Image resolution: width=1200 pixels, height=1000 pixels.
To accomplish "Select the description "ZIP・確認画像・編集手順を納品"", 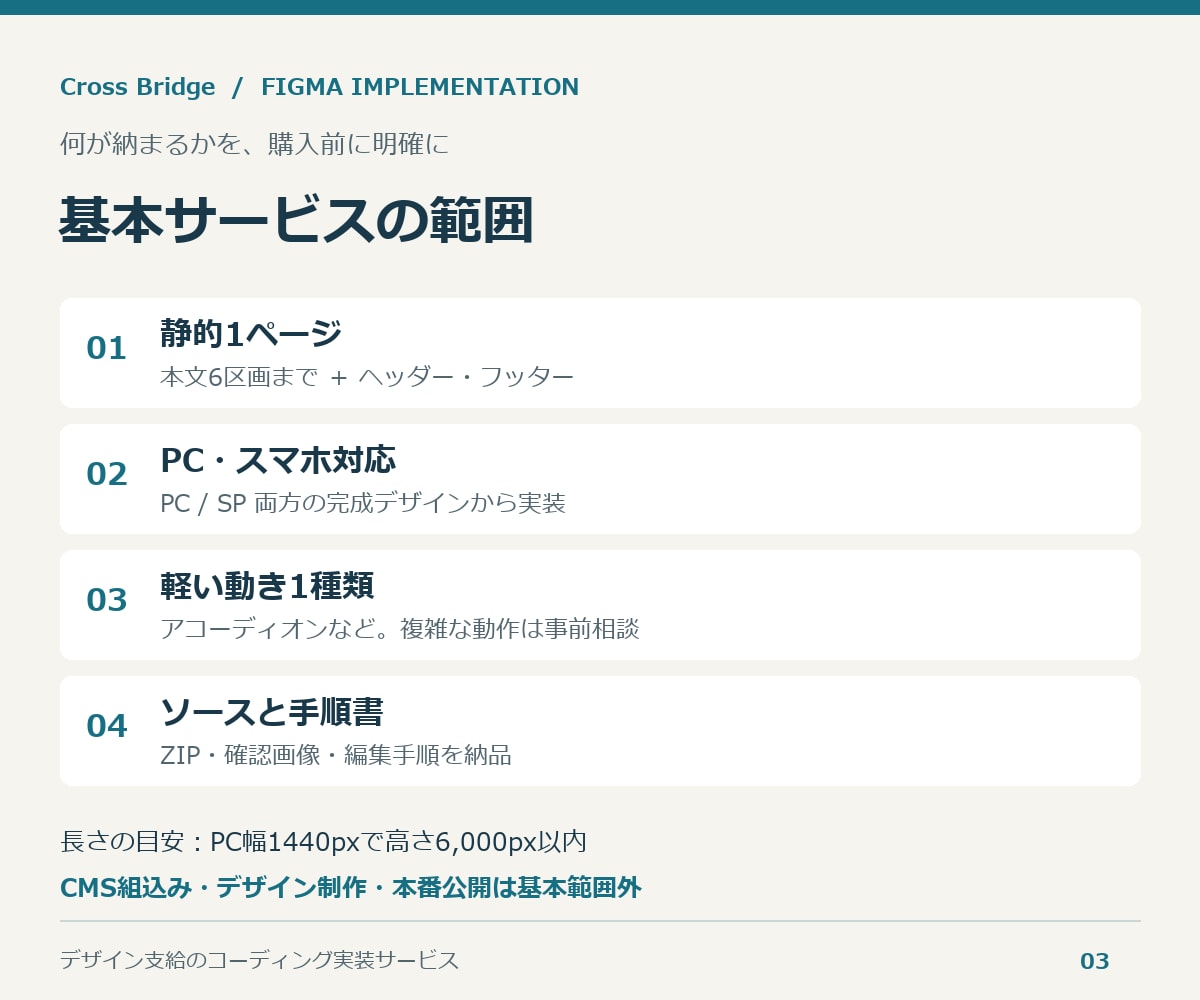I will (336, 755).
